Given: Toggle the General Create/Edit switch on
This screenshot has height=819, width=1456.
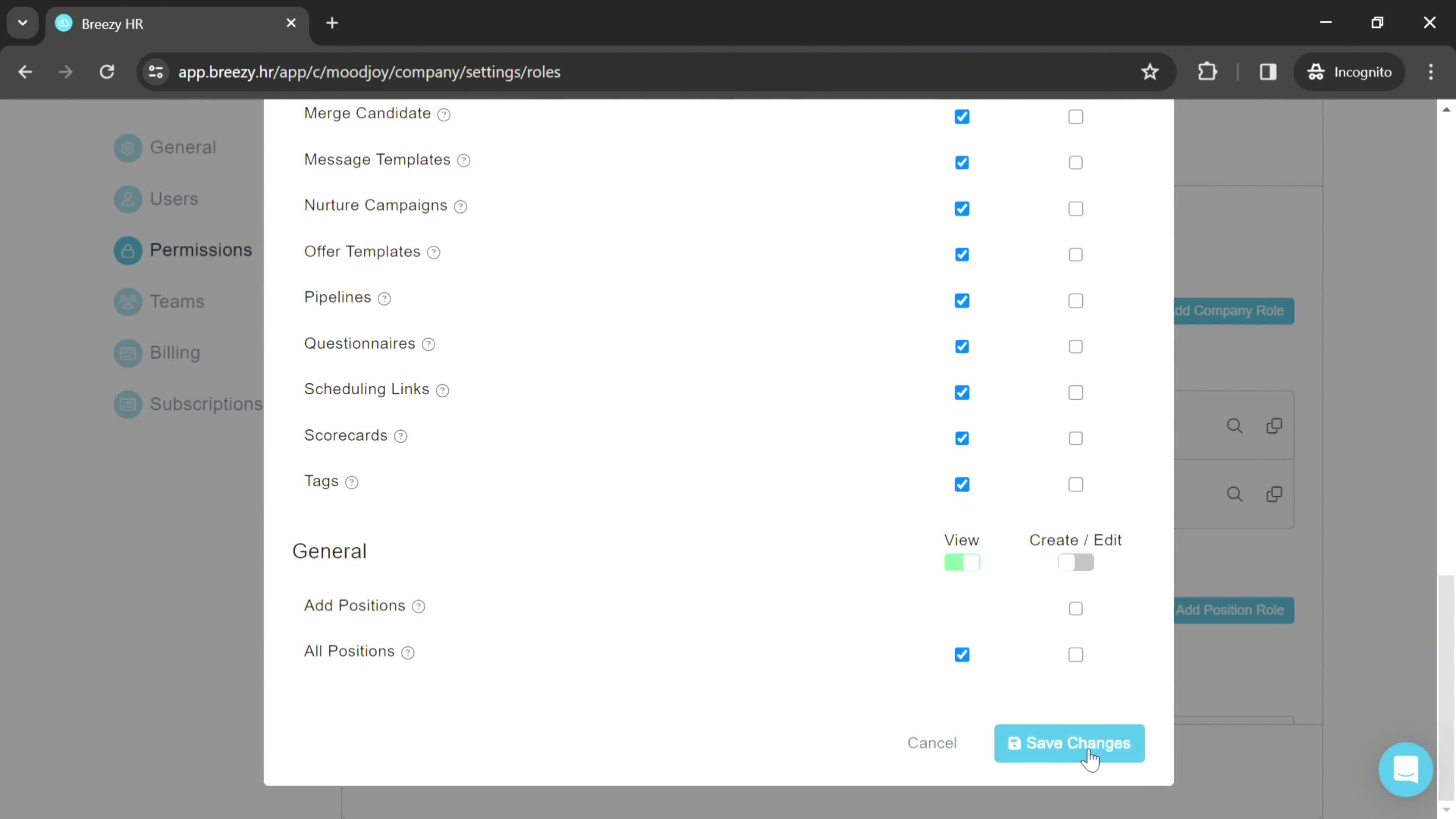Looking at the screenshot, I should pyautogui.click(x=1075, y=562).
